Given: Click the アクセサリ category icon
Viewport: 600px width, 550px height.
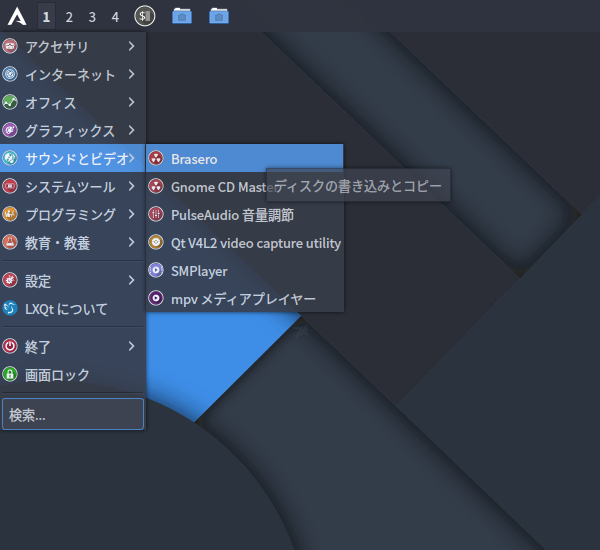Looking at the screenshot, I should point(10,46).
